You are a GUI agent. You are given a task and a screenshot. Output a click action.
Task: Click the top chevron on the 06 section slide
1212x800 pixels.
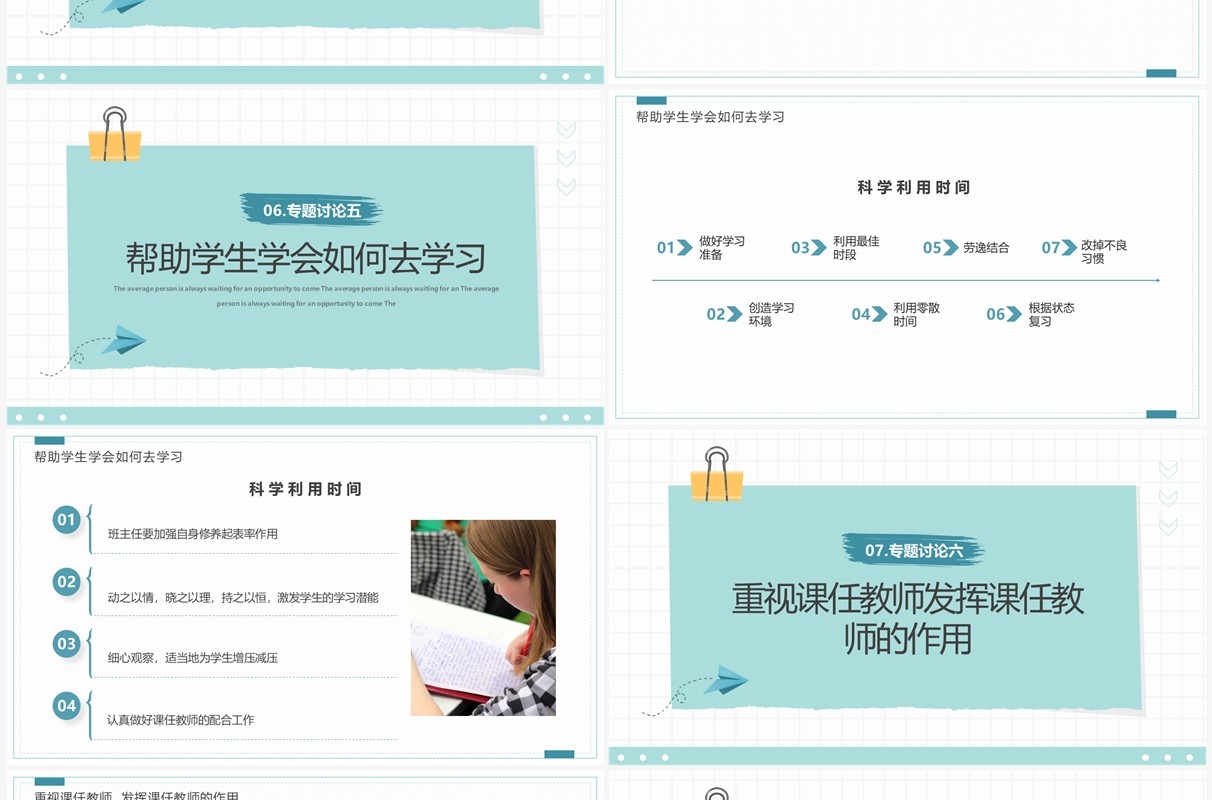[566, 130]
